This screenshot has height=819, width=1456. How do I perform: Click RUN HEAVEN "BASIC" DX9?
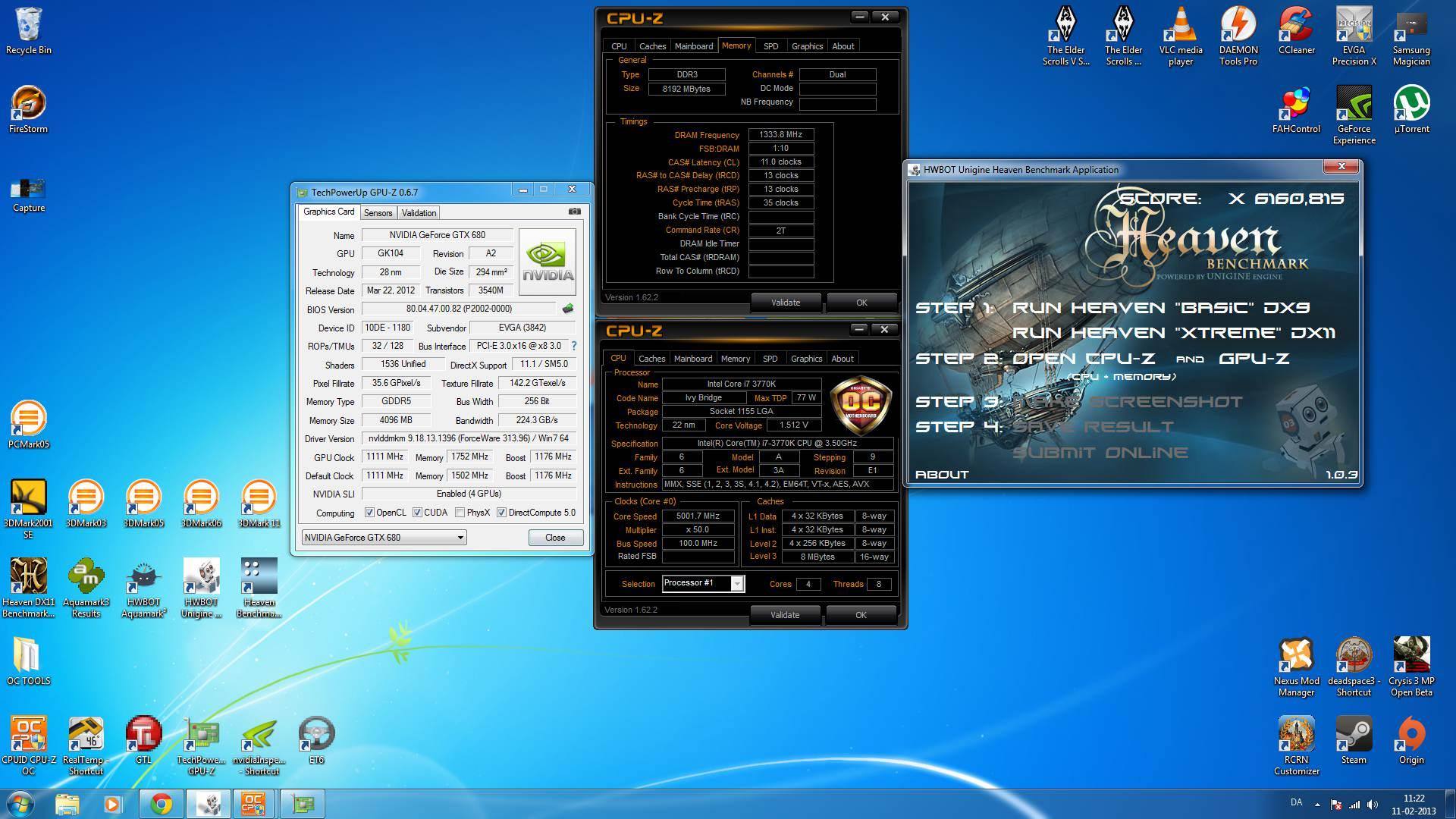click(x=1161, y=308)
